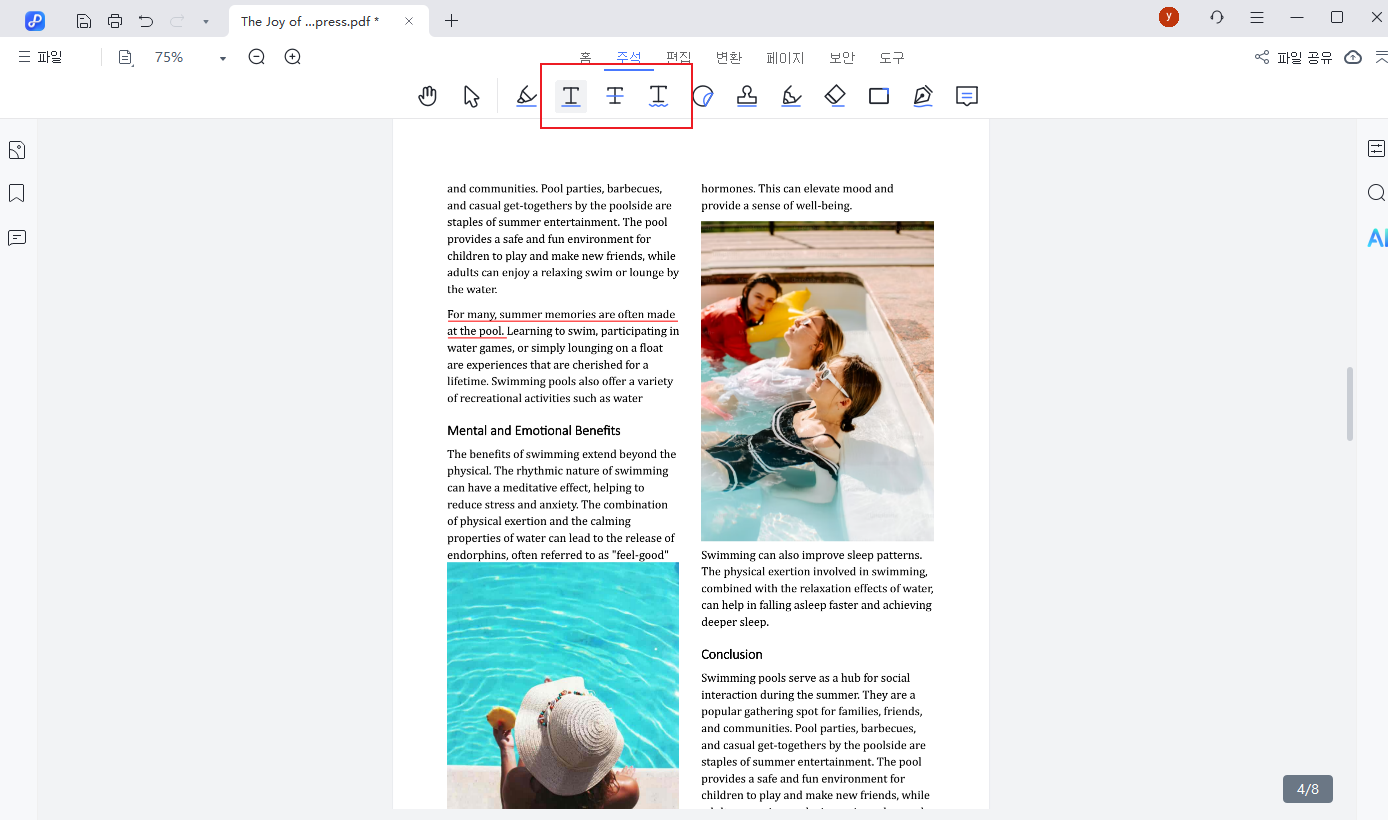Switch to the 보안 tab
The width and height of the screenshot is (1388, 820).
[x=842, y=58]
